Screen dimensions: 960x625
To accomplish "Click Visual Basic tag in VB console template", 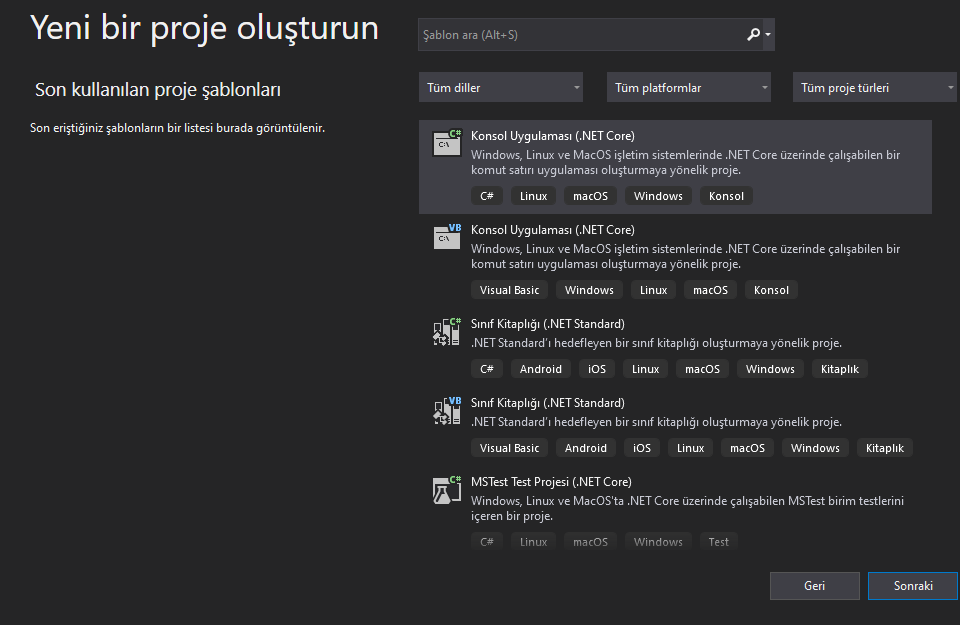I will click(x=509, y=290).
